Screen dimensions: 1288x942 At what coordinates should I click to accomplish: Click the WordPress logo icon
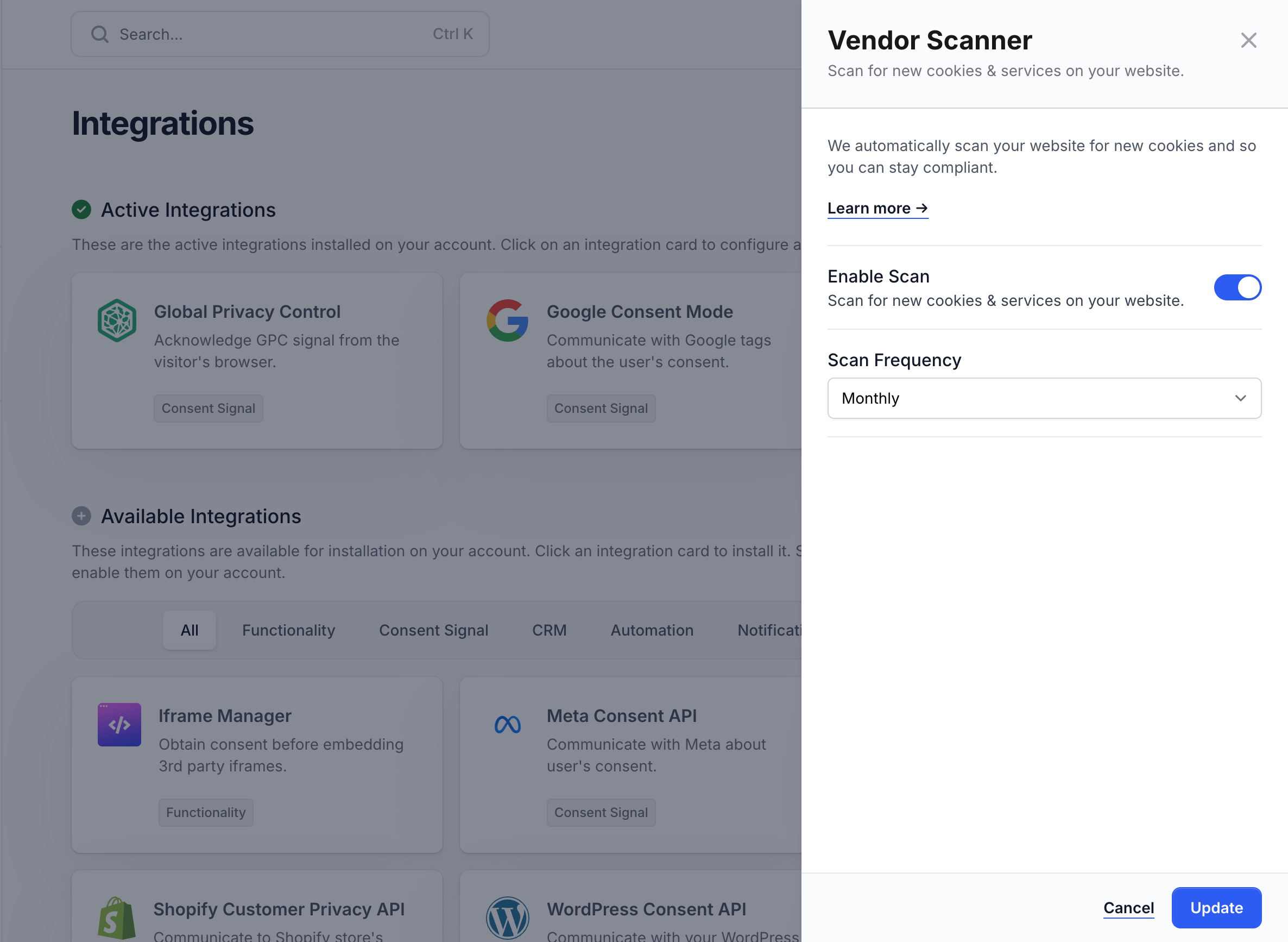[507, 919]
